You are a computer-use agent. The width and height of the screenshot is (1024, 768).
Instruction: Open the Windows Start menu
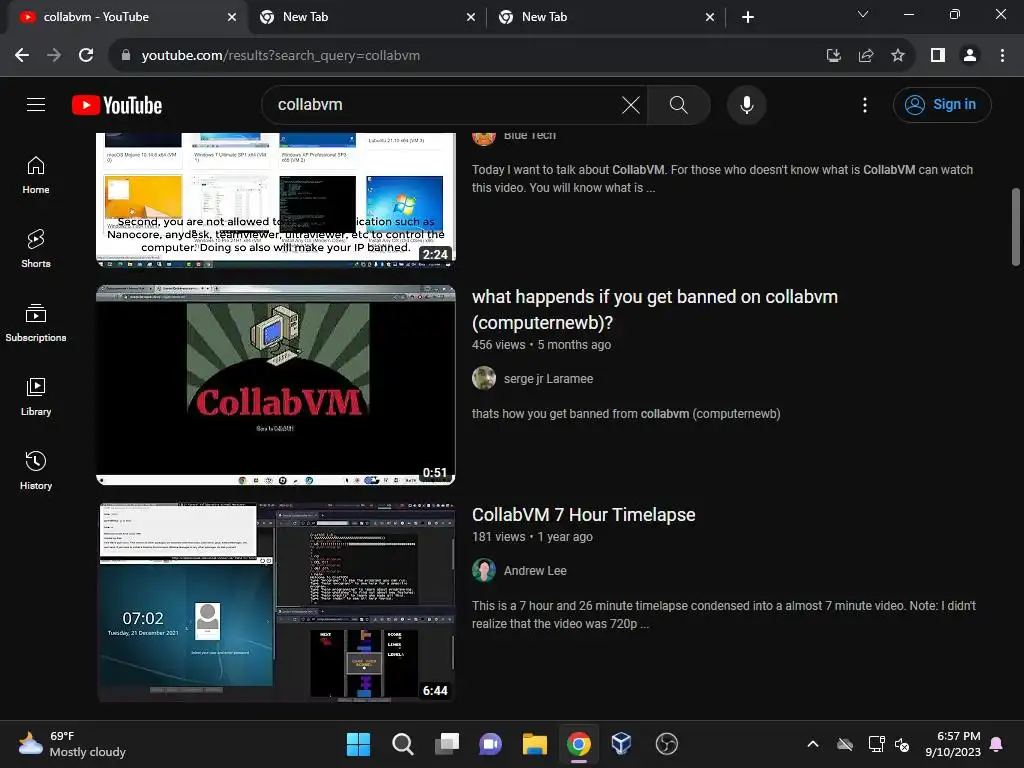358,744
